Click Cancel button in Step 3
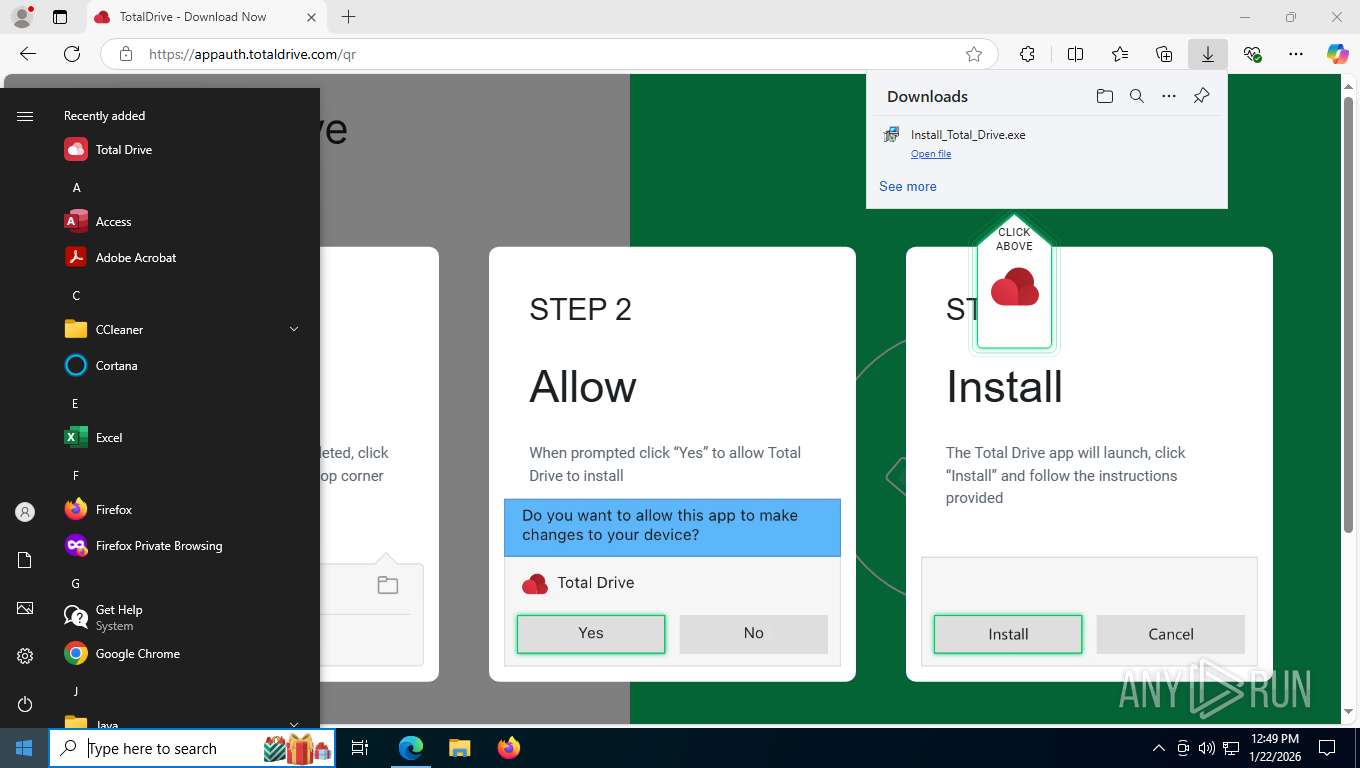This screenshot has height=768, width=1360. 1171,634
